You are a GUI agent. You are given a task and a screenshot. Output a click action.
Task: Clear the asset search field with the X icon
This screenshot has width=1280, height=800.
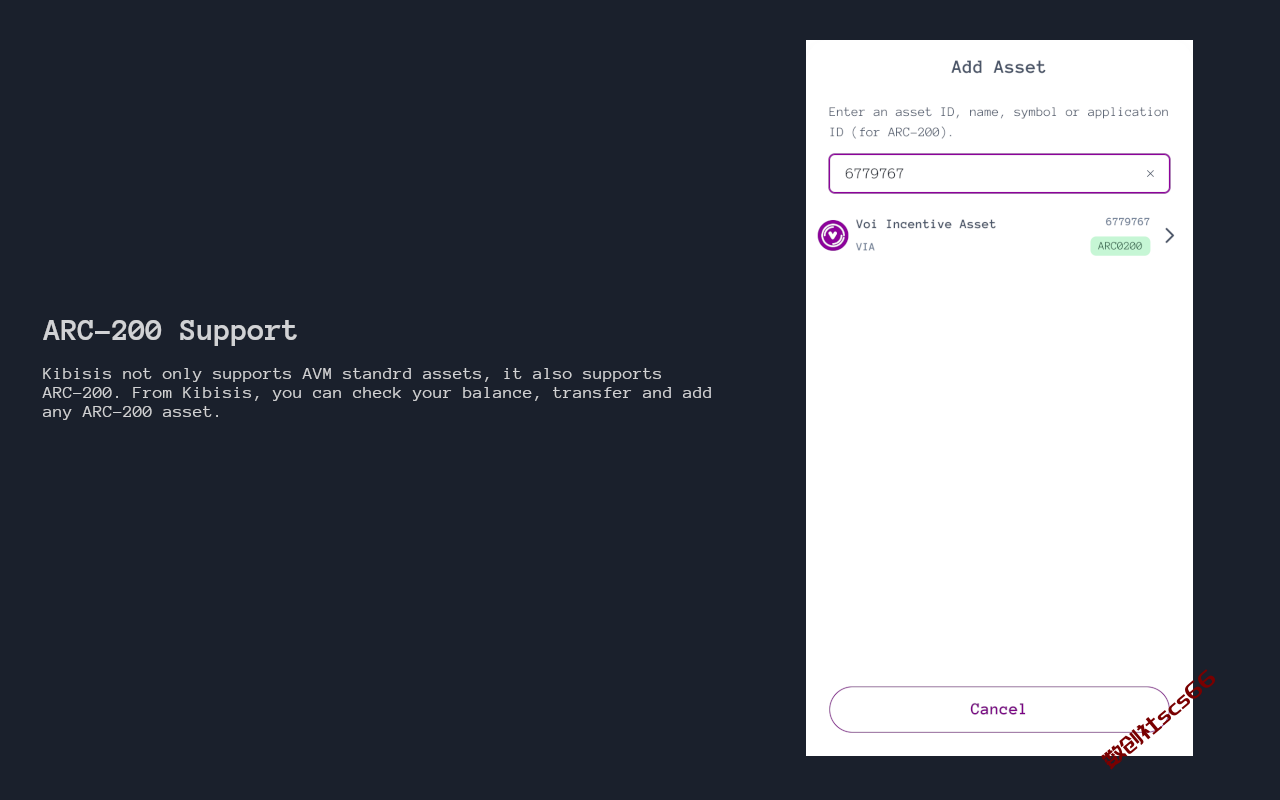1150,174
